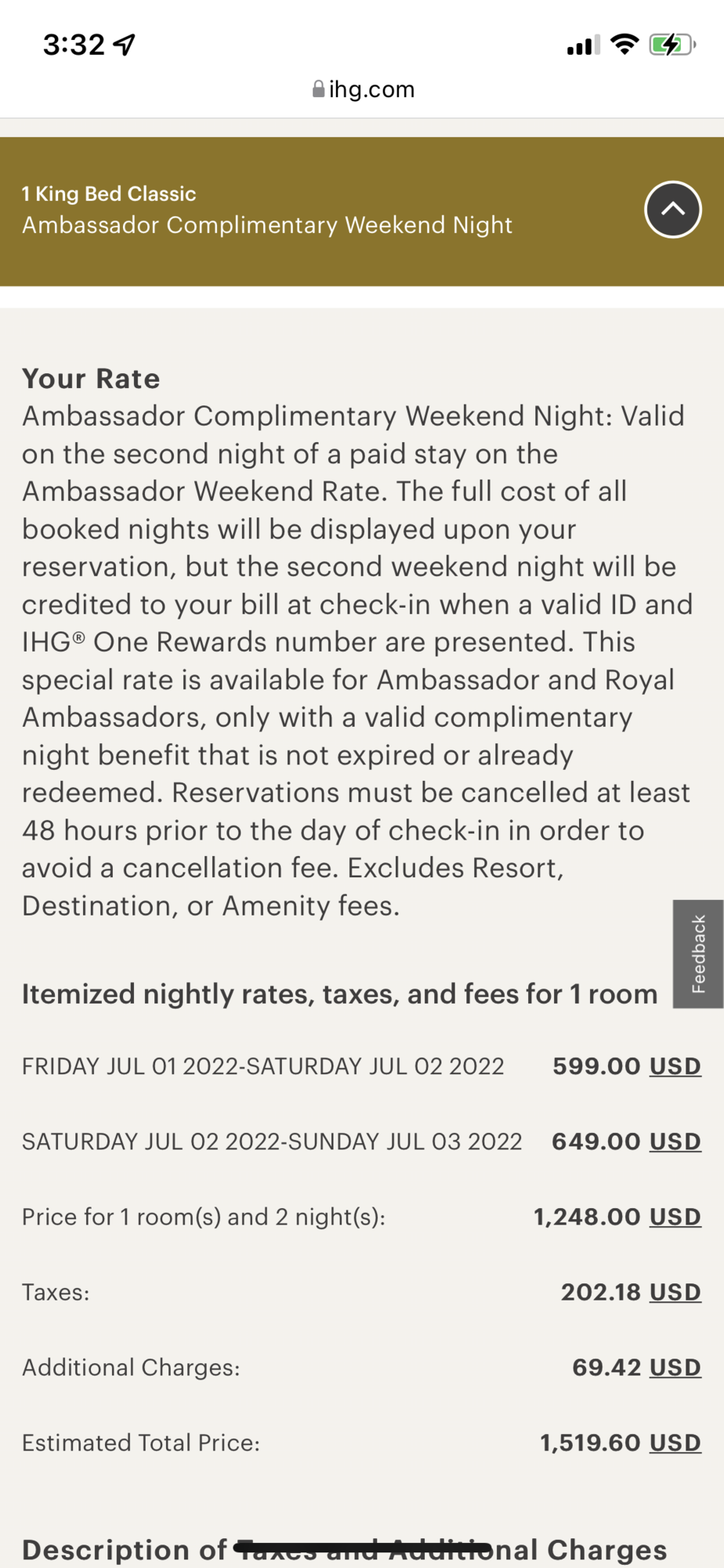Click USD link beside Additional Charges 69.42
724x1568 pixels.
click(675, 1367)
